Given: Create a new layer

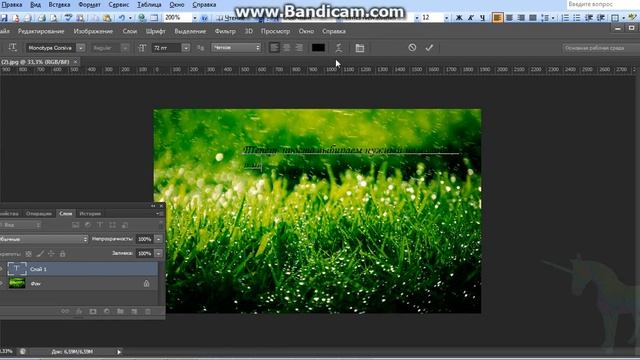Looking at the screenshot, I should 134,311.
